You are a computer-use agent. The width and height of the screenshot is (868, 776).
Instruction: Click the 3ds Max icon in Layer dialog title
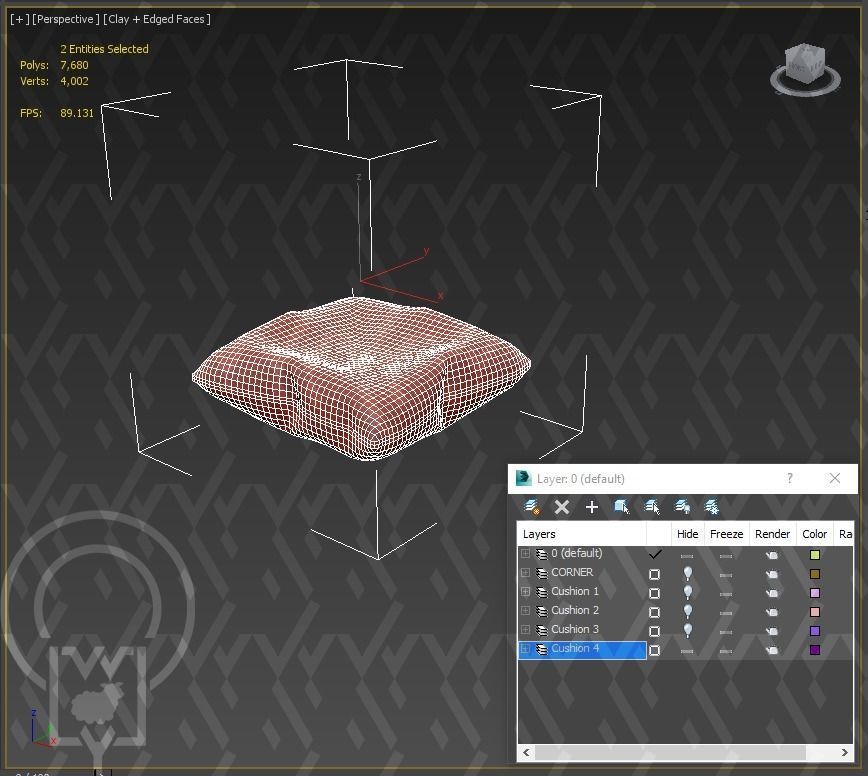[523, 478]
